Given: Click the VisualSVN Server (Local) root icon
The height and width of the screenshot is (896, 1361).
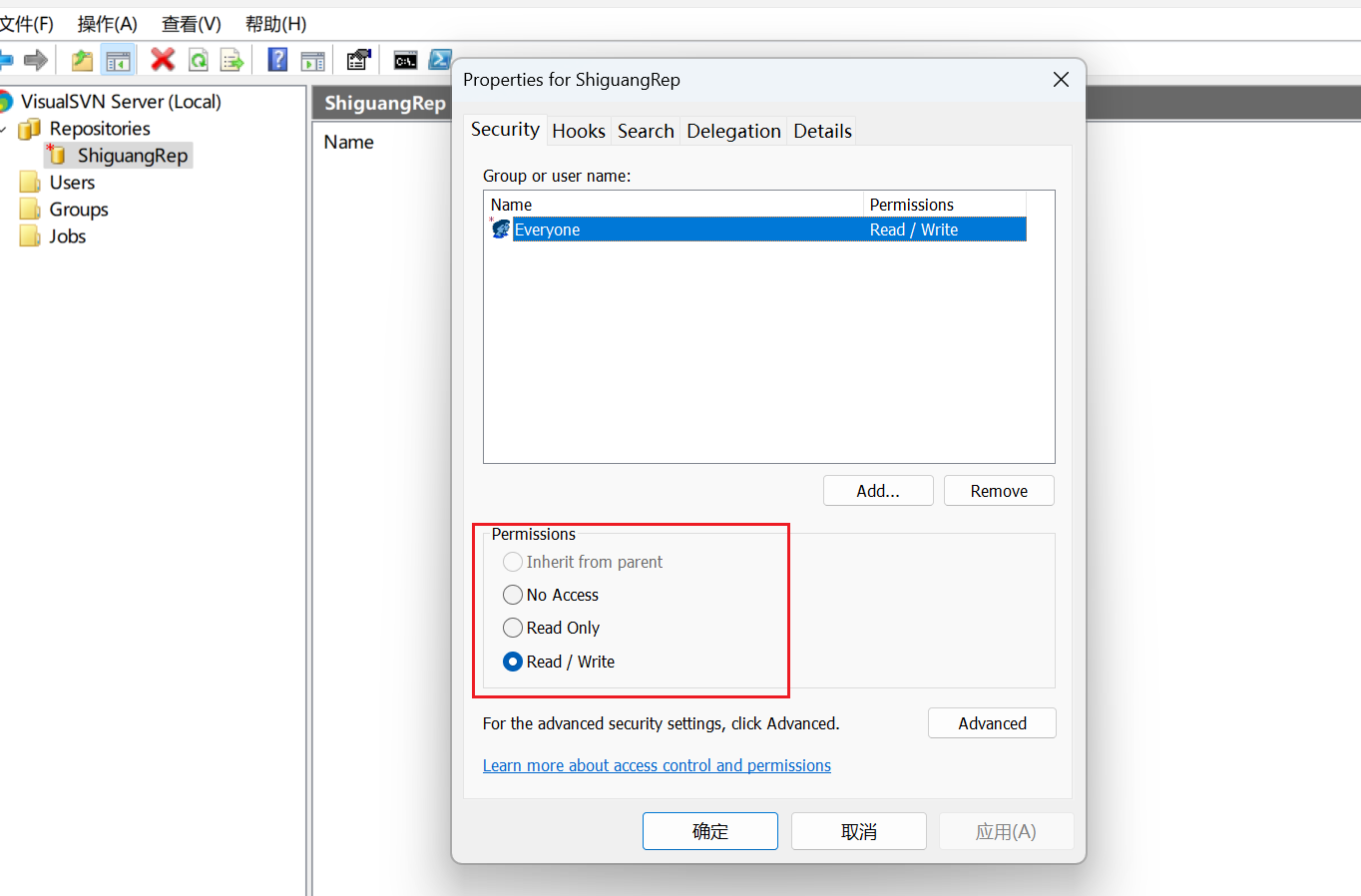Looking at the screenshot, I should pos(5,101).
